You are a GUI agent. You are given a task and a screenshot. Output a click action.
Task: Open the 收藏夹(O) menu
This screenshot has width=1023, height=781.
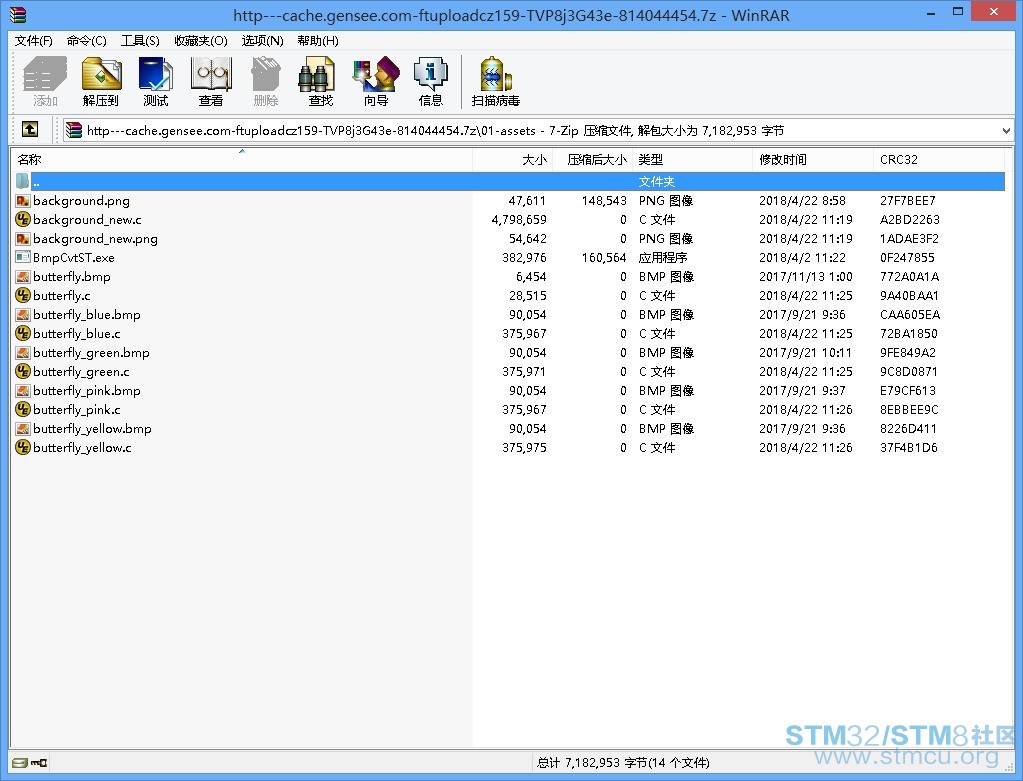coord(201,40)
